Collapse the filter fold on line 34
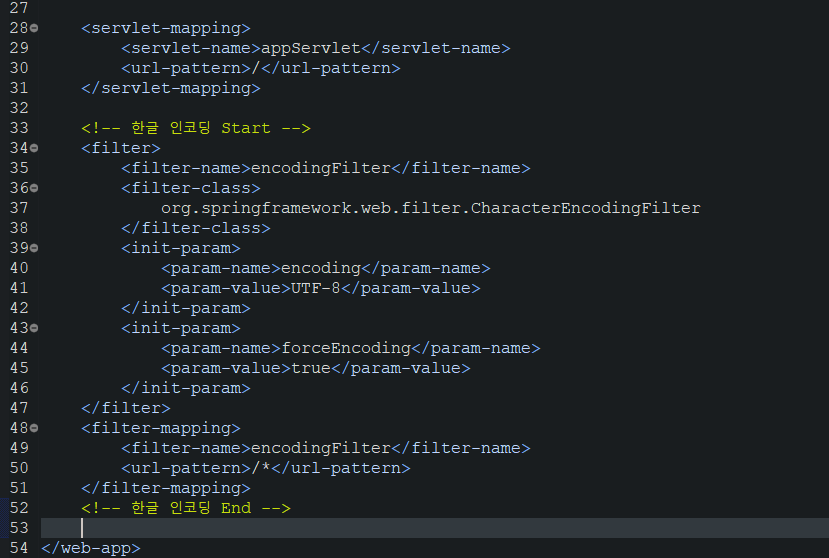This screenshot has height=558, width=829. 34,148
